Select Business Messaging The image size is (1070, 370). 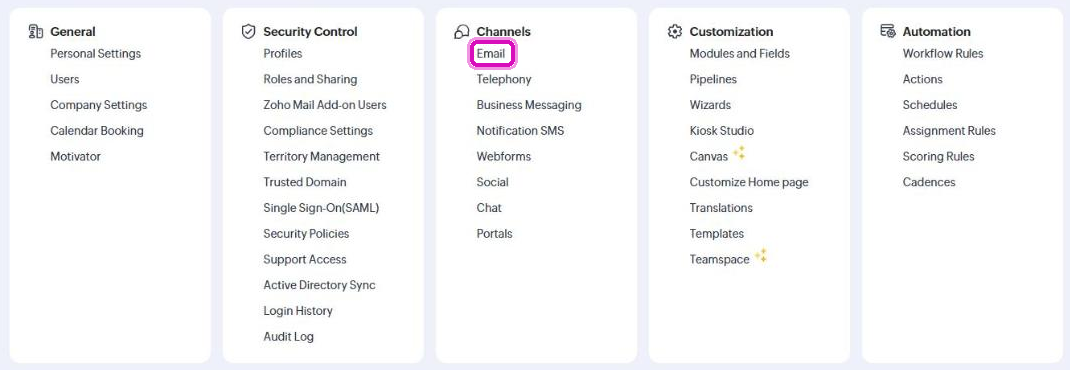click(529, 105)
